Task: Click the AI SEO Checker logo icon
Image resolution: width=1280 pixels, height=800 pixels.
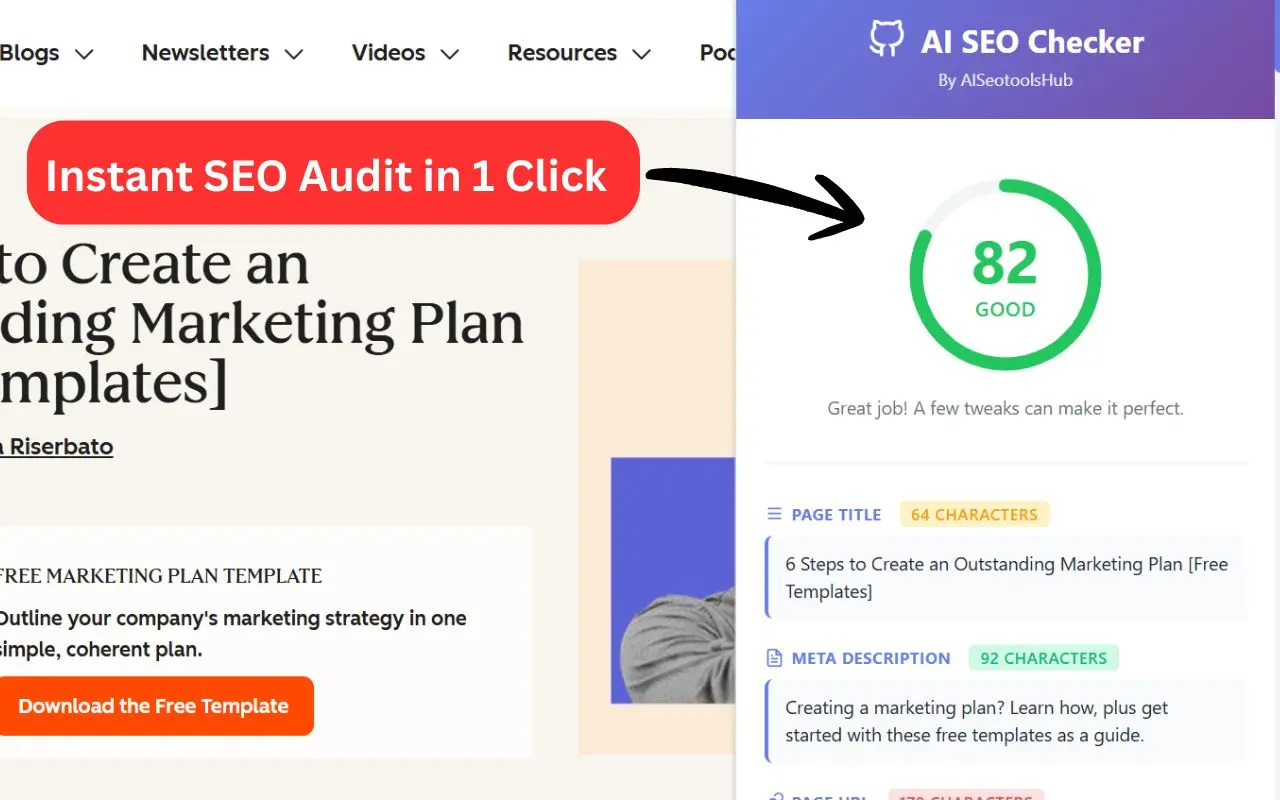Action: coord(886,40)
